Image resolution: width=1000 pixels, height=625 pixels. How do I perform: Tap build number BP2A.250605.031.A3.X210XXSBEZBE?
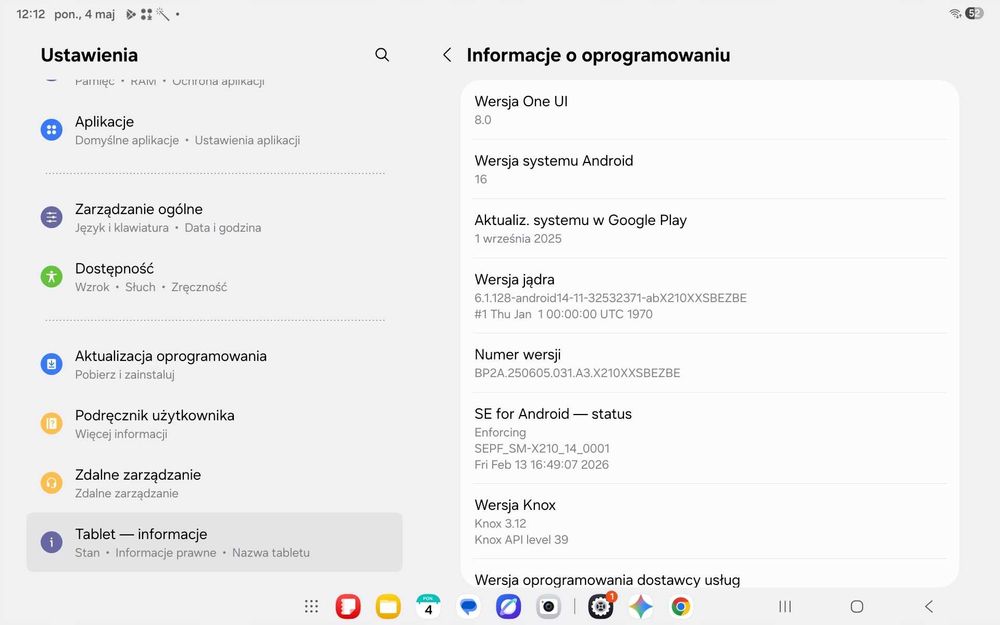577,372
